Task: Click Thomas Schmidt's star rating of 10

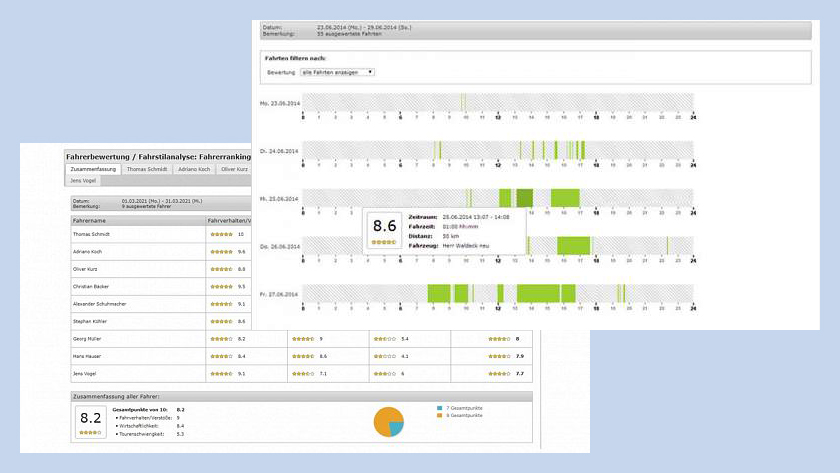Action: pyautogui.click(x=221, y=234)
